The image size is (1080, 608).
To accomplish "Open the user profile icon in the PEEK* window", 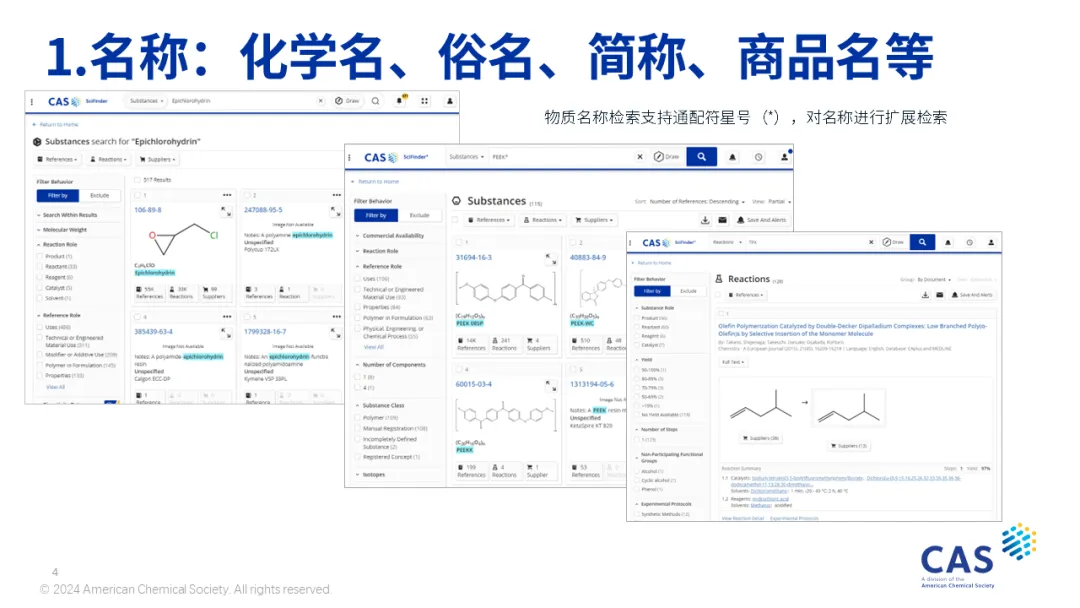I will click(784, 157).
